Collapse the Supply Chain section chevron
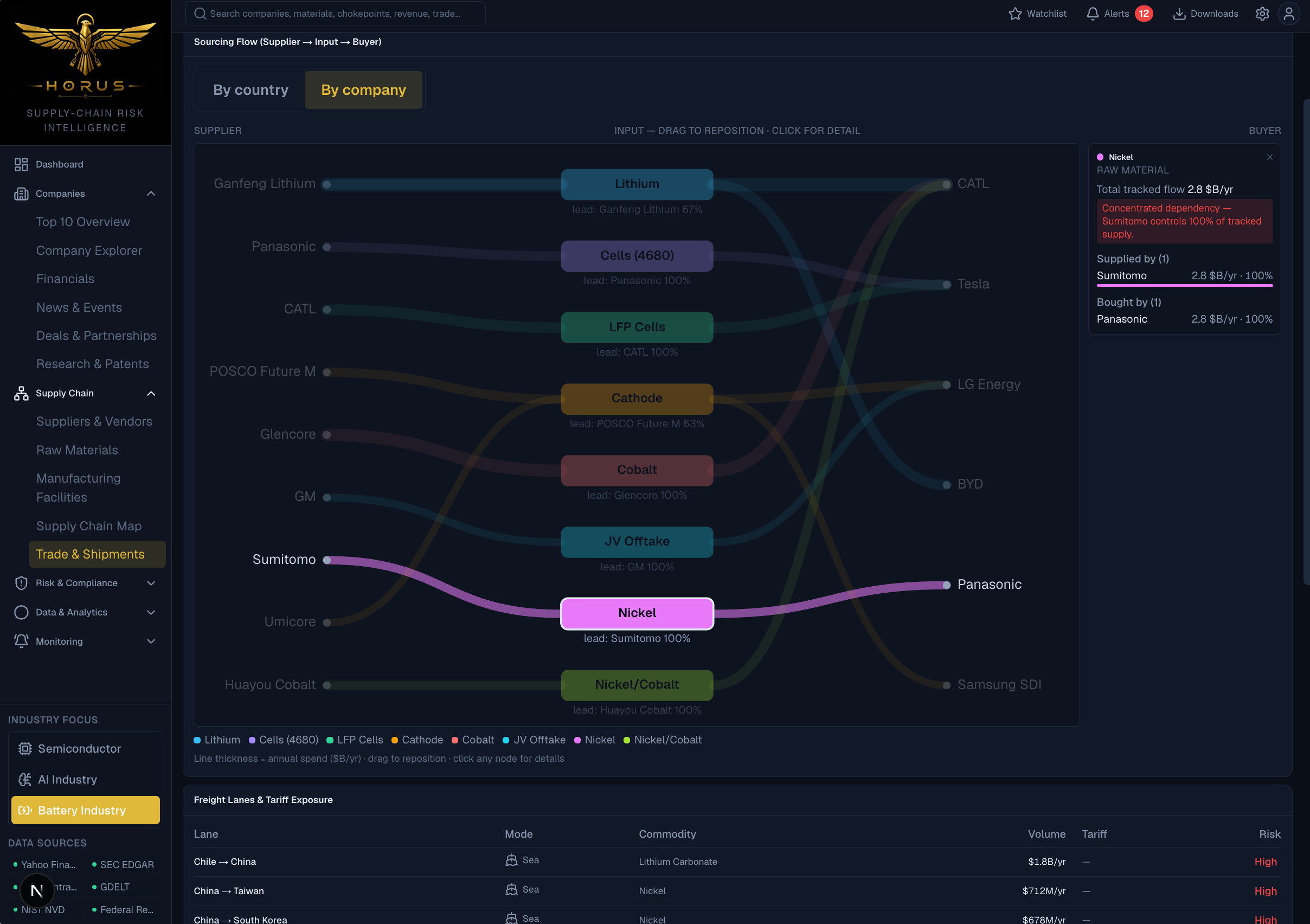The width and height of the screenshot is (1310, 924). tap(151, 393)
